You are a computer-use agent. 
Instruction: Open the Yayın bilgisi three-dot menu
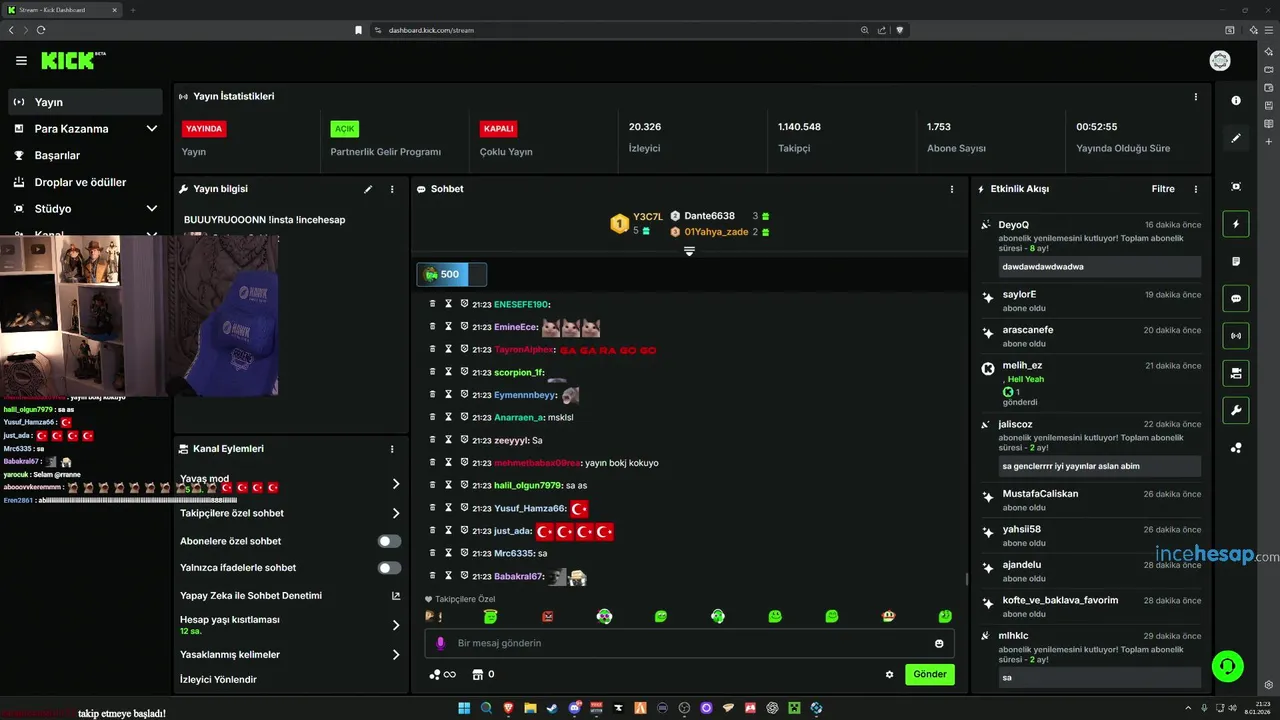pos(392,189)
